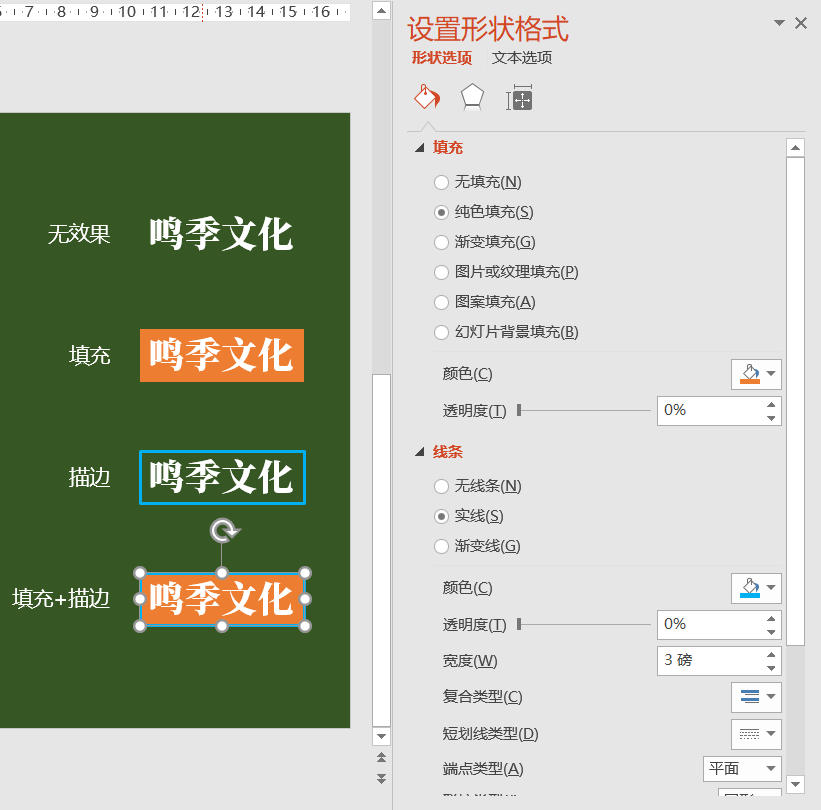Screen dimensions: 821x810
Task: Increase line width with up spinner
Action: click(771, 654)
